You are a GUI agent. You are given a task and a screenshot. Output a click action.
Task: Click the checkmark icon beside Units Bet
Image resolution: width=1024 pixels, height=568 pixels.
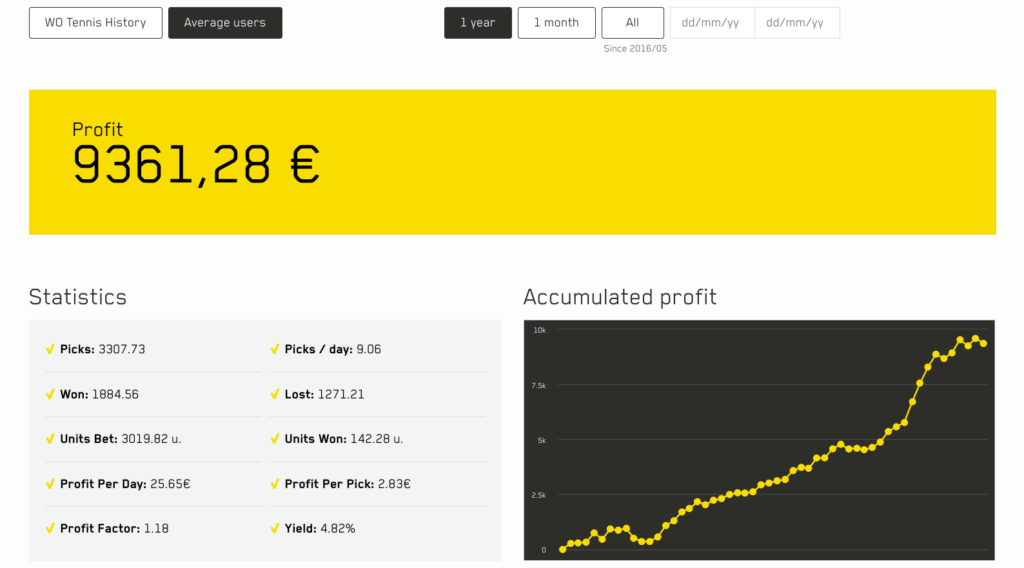[50, 439]
